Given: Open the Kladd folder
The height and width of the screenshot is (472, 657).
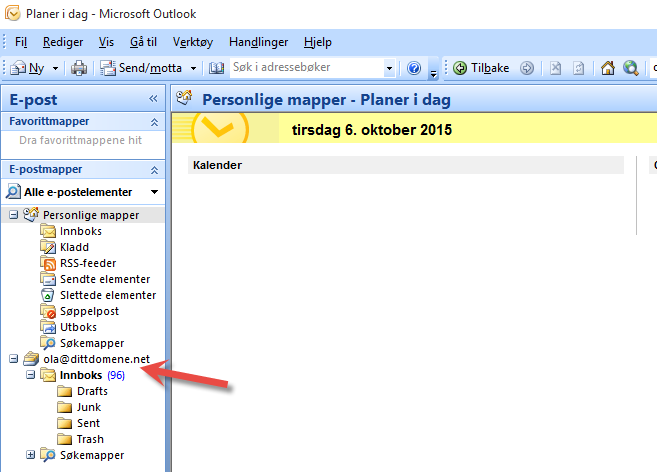Looking at the screenshot, I should 74,247.
